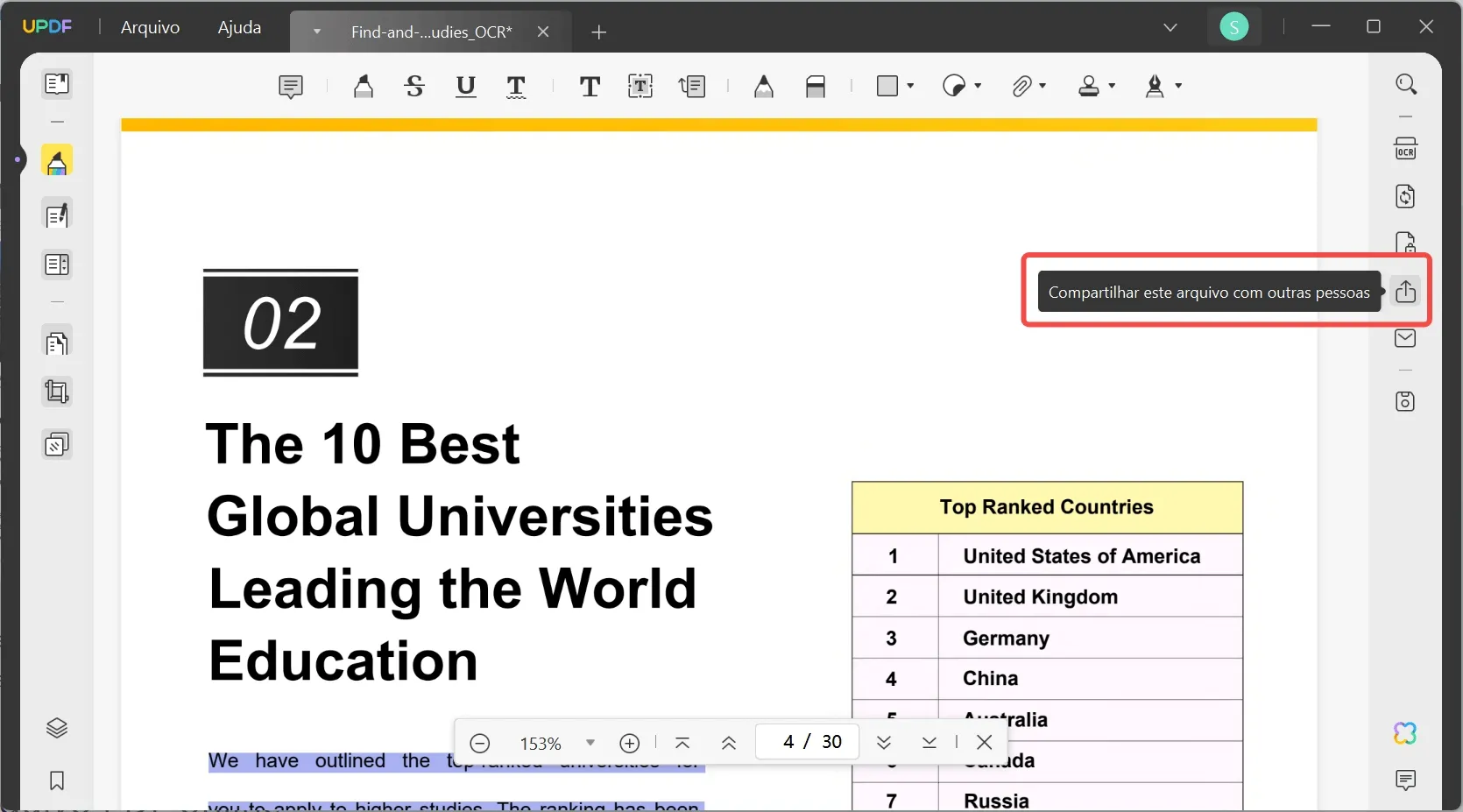Viewport: 1463px width, 812px height.
Task: Open the sticky note comment tool
Action: pos(290,87)
